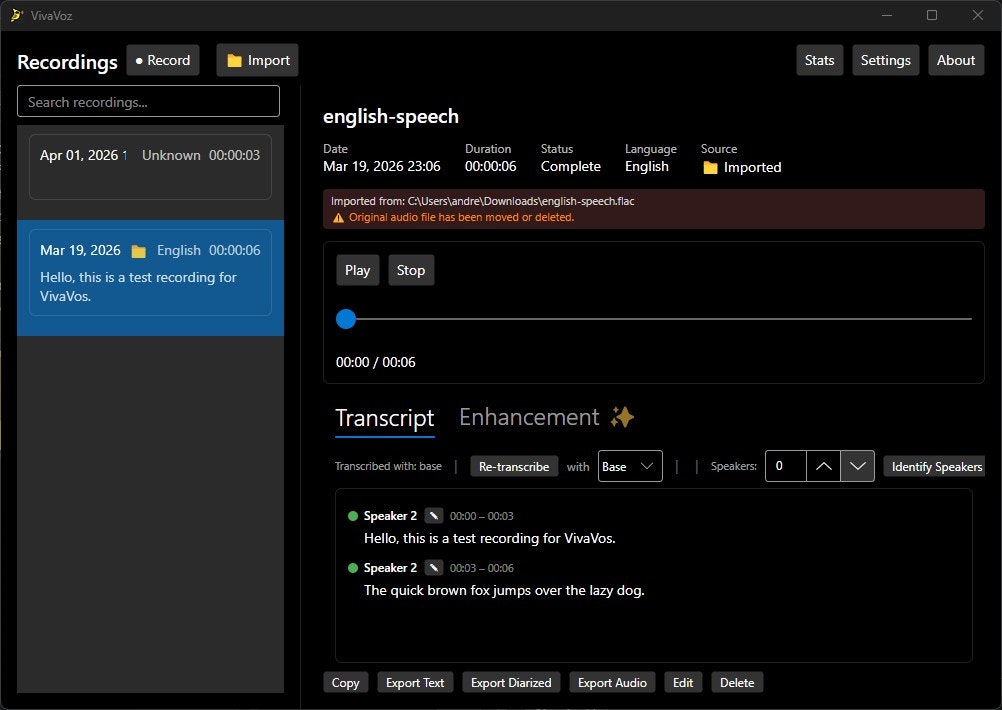Click the Recordings heading
This screenshot has width=1002, height=710.
[67, 62]
